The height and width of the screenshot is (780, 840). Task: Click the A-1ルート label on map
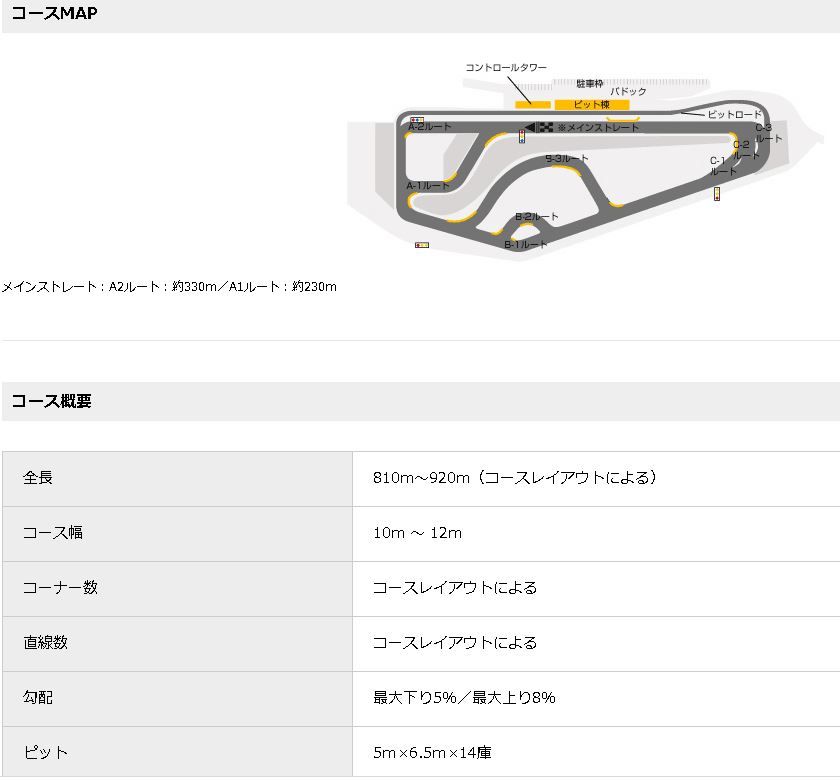tap(428, 186)
